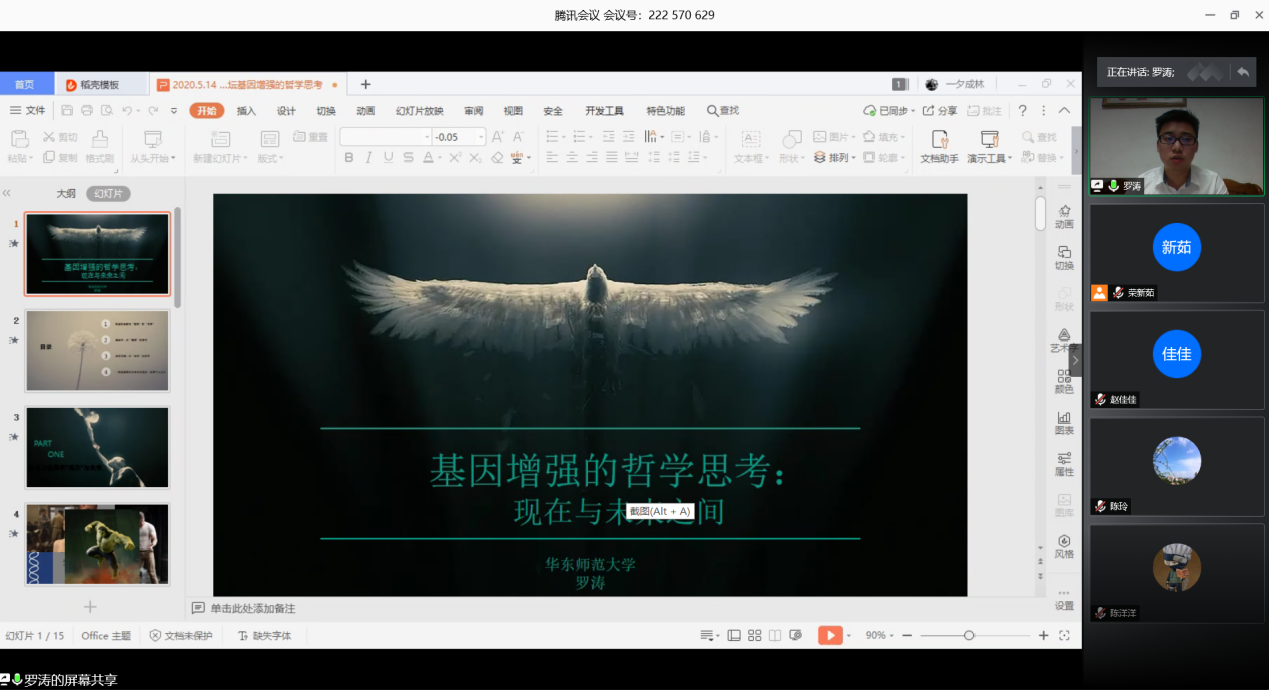Open the 90% zoom level dropdown

(880, 635)
